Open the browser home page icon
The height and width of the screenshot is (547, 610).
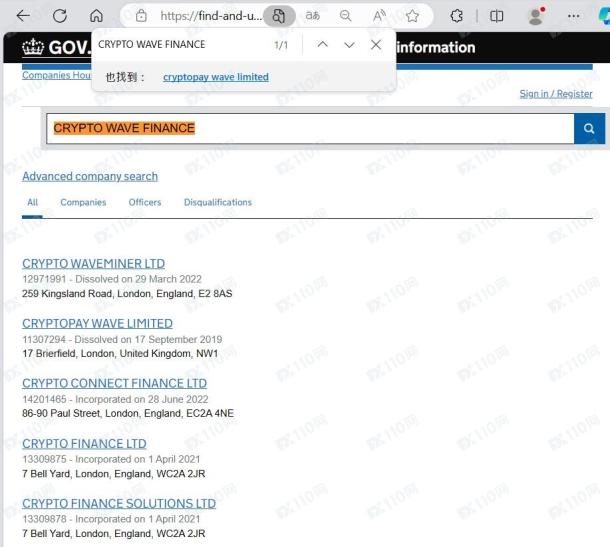point(96,16)
